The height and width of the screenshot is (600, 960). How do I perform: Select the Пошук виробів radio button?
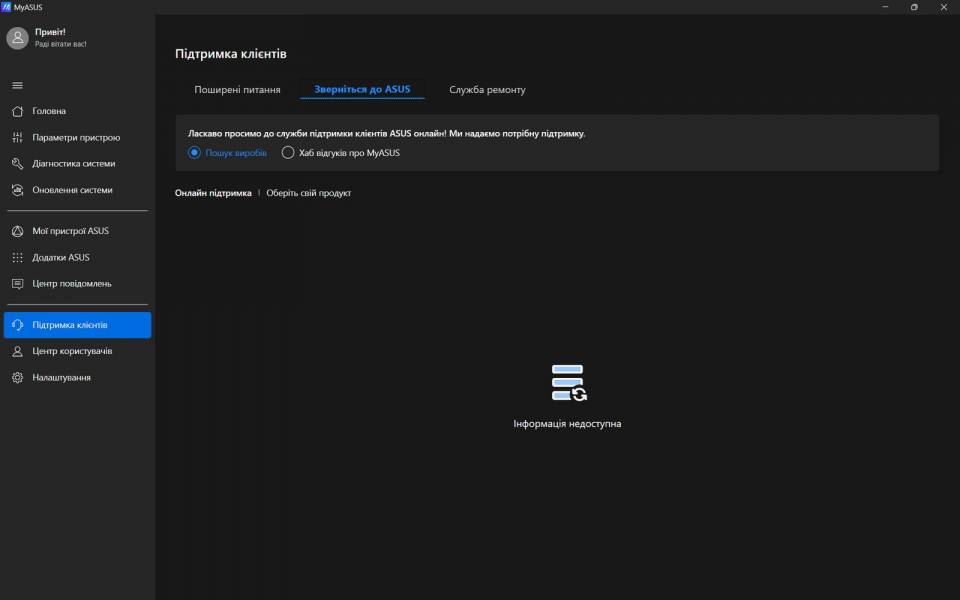(194, 152)
